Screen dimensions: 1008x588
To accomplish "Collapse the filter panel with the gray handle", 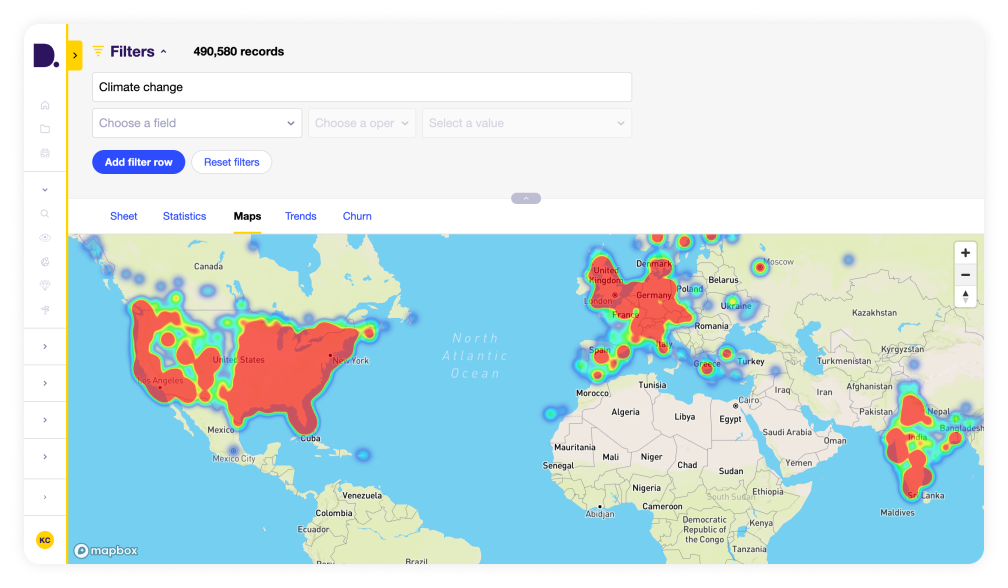I will click(526, 199).
